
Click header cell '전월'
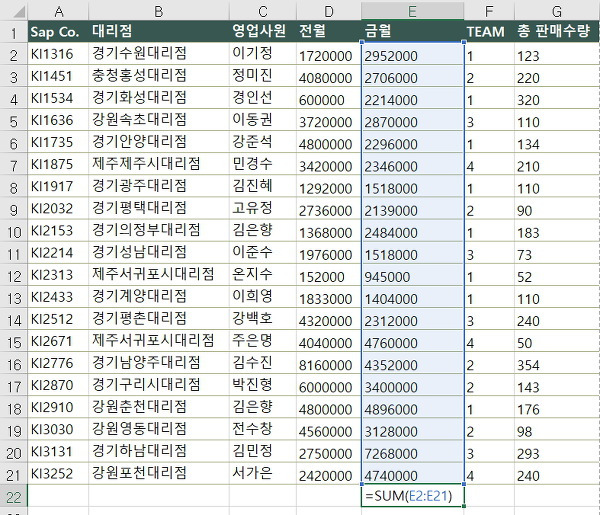[329, 31]
